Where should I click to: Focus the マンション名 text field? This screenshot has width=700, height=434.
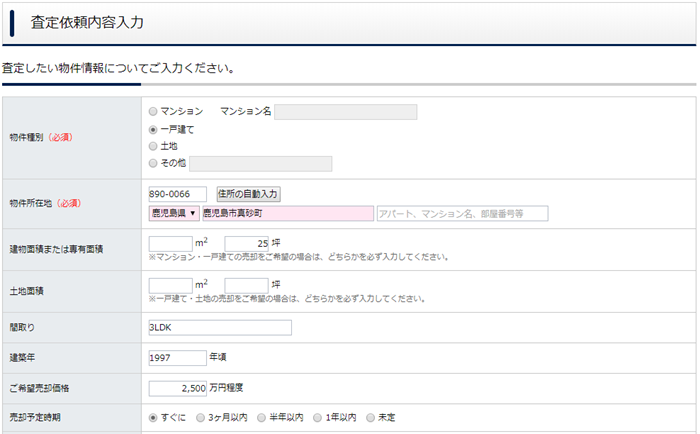346,112
